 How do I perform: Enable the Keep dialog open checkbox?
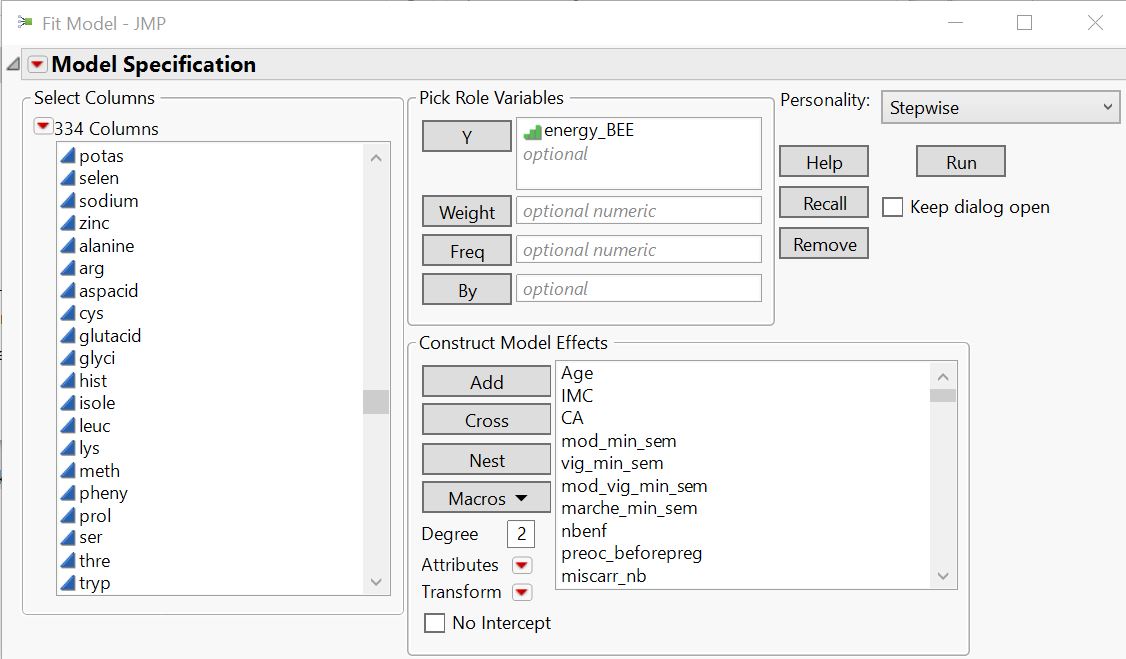[x=891, y=207]
